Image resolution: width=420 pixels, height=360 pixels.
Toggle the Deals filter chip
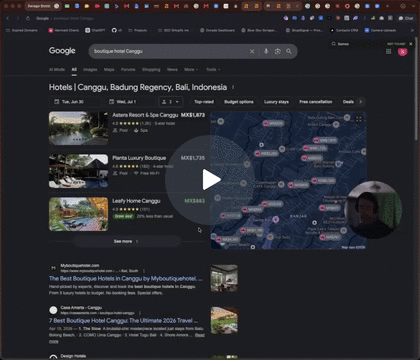pos(348,102)
